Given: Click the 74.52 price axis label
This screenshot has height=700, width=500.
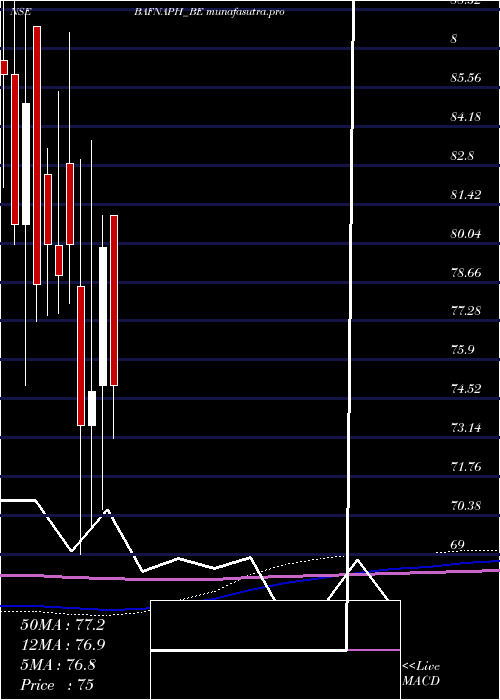Looking at the screenshot, I should coord(466,389).
